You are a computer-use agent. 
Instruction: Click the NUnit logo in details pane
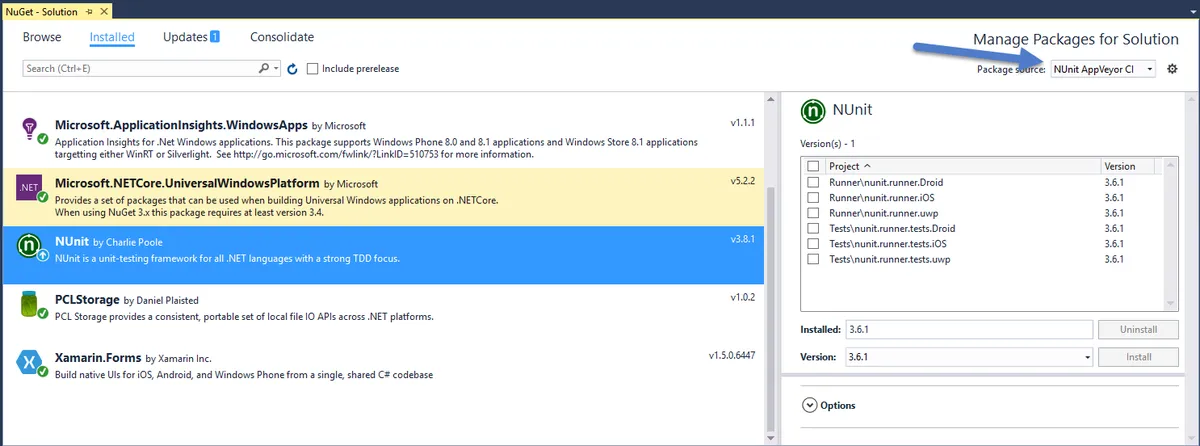(x=814, y=111)
